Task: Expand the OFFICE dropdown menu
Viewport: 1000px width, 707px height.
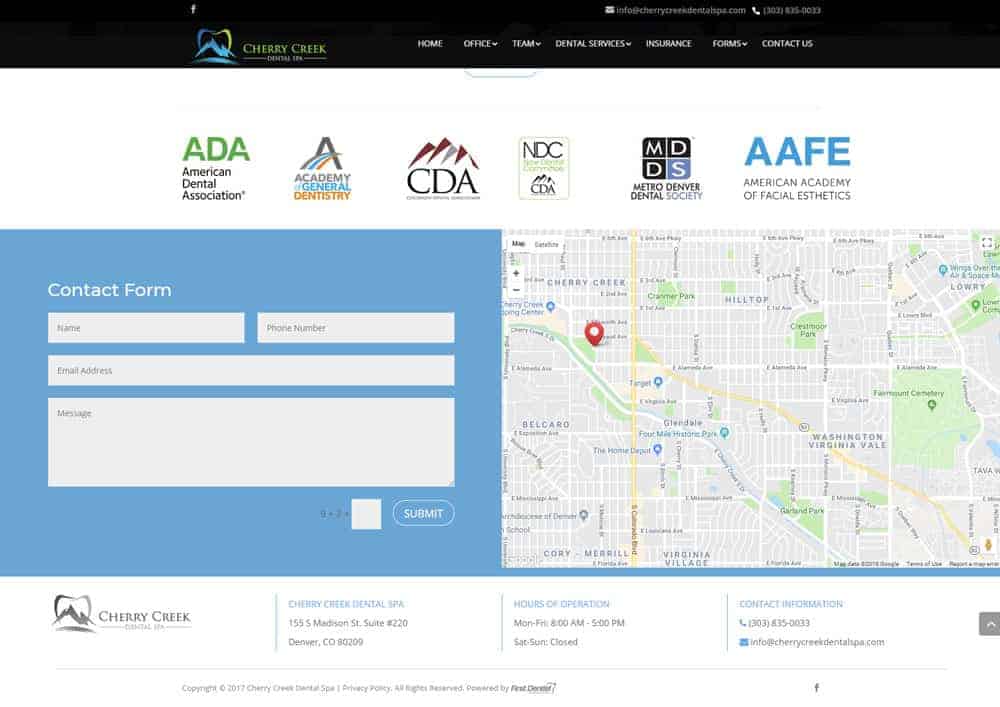Action: click(480, 43)
